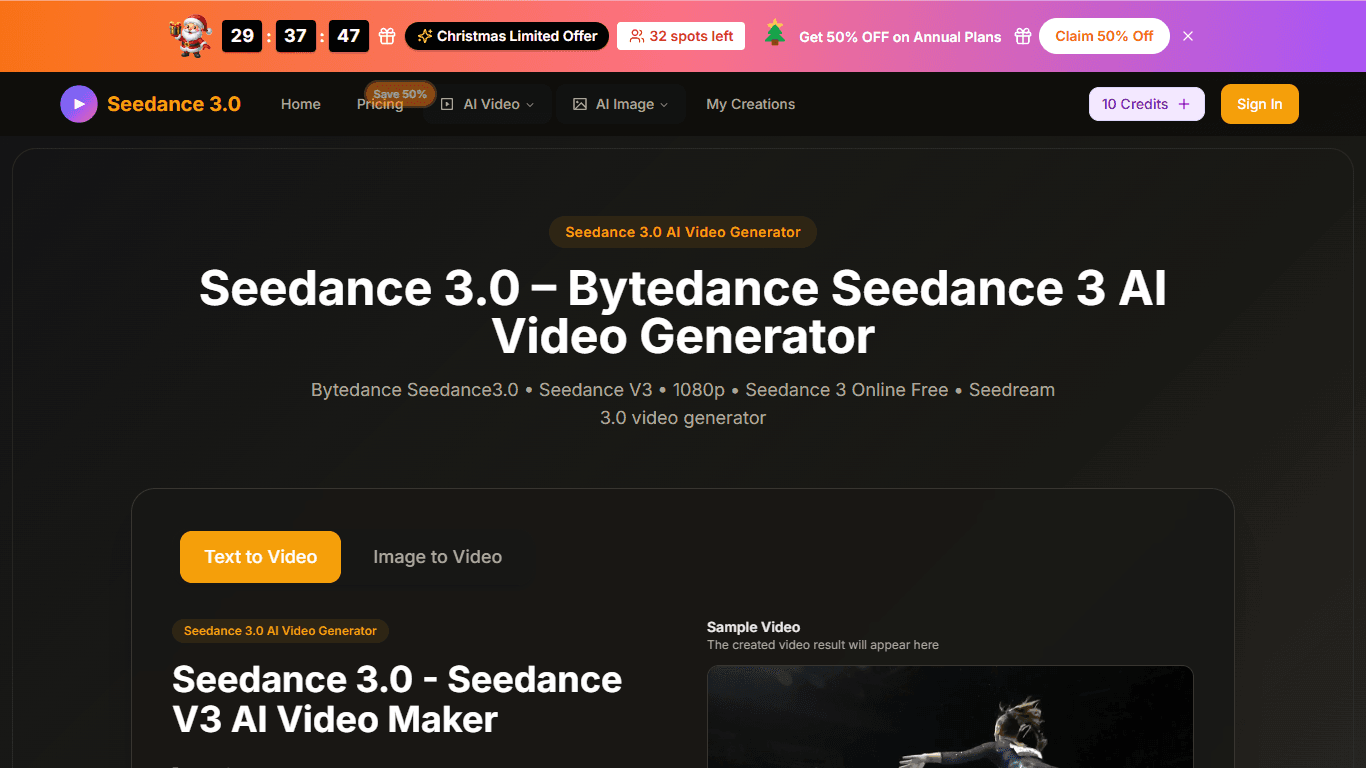Click the plus icon in Credits button
The height and width of the screenshot is (768, 1366).
click(1185, 104)
